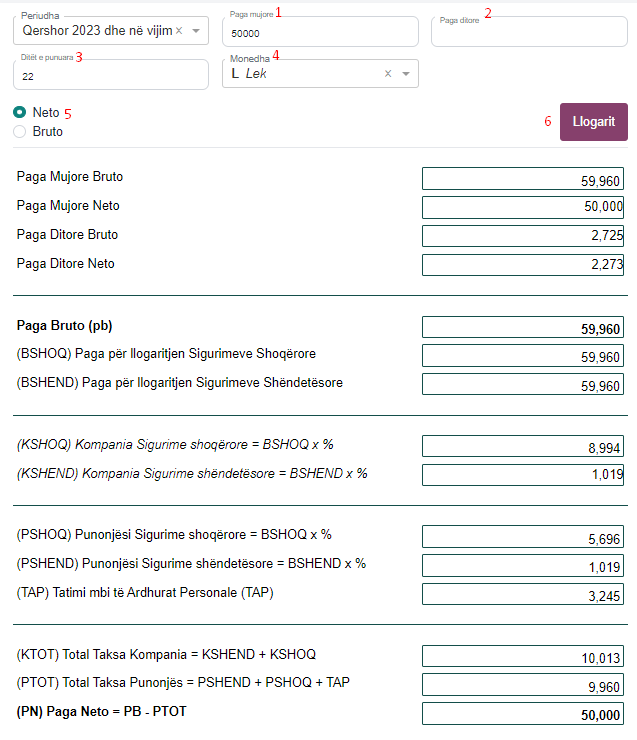Click the Paga mujore input field

(319, 33)
